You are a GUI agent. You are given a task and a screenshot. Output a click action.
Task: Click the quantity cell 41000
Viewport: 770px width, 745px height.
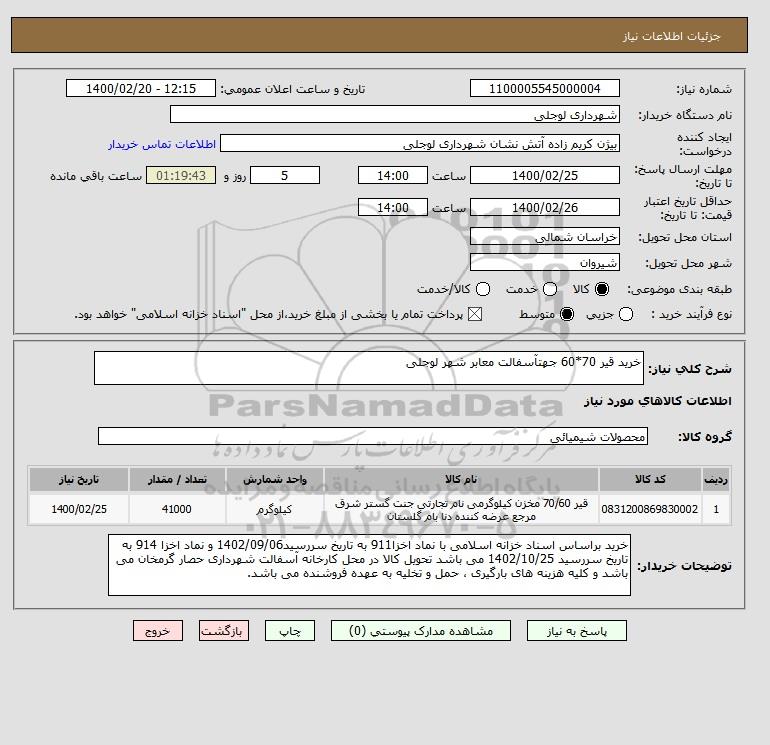(177, 509)
